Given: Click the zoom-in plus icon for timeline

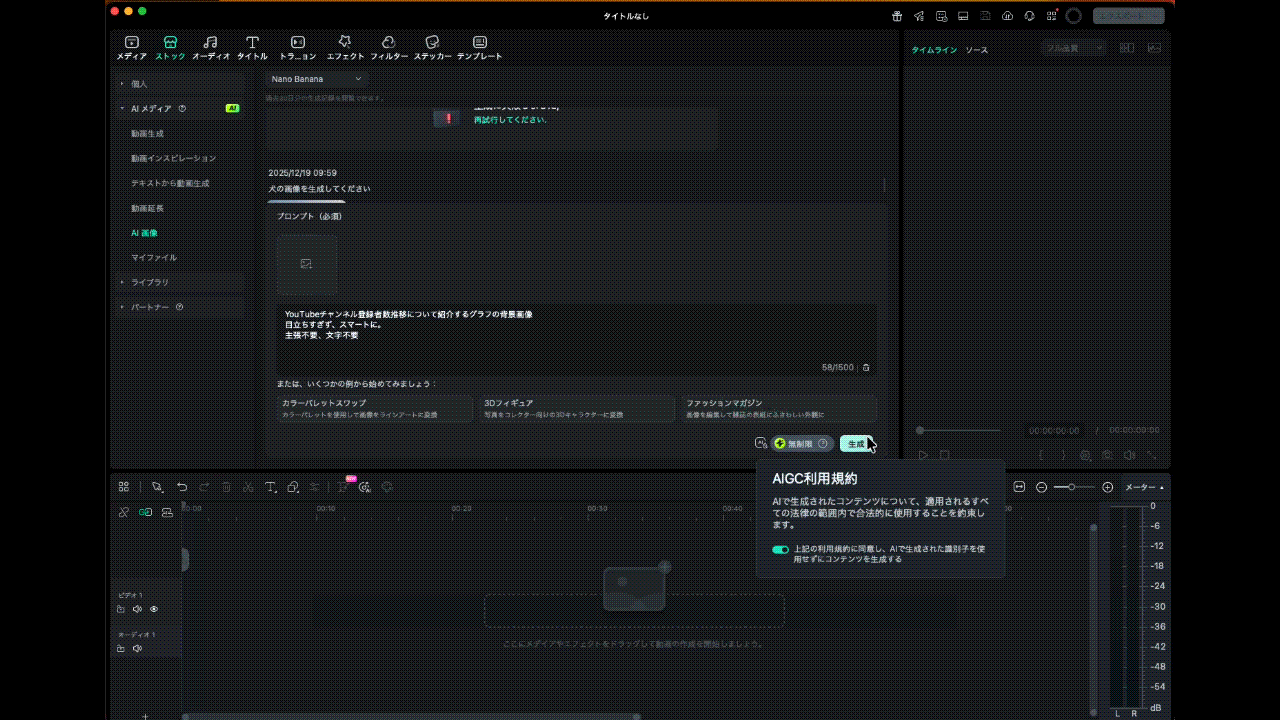Looking at the screenshot, I should click(1107, 487).
